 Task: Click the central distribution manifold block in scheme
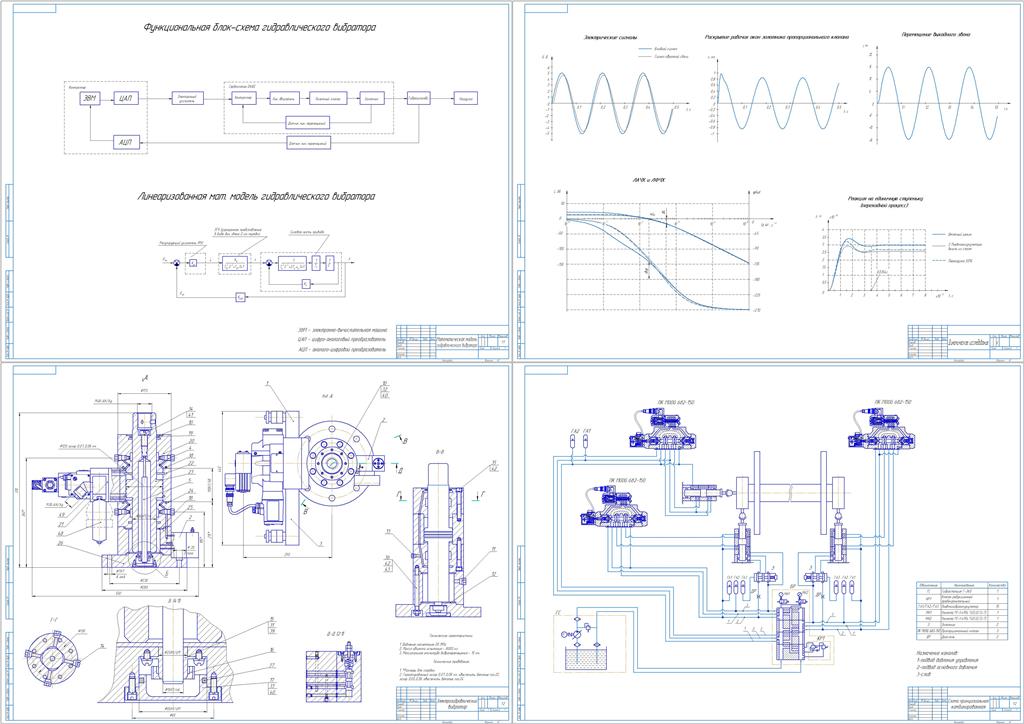coord(790,631)
